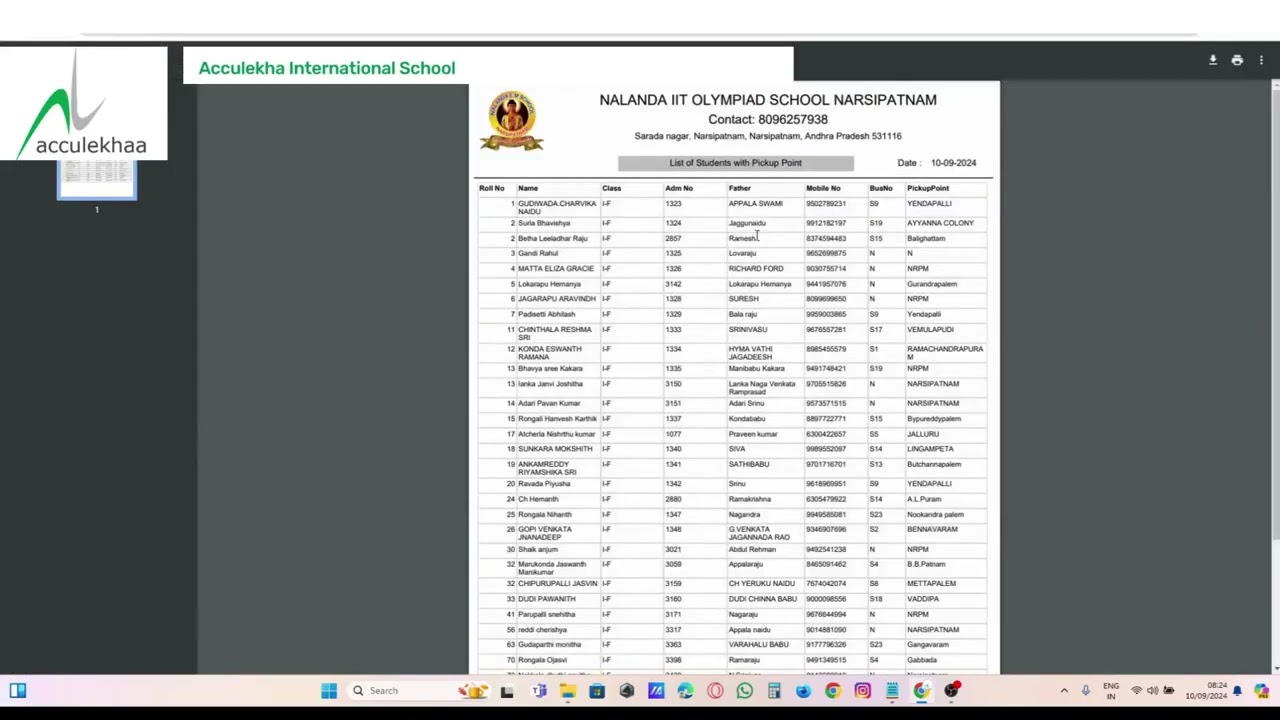Open Task View from the taskbar
This screenshot has height=720, width=1280.
click(507, 690)
